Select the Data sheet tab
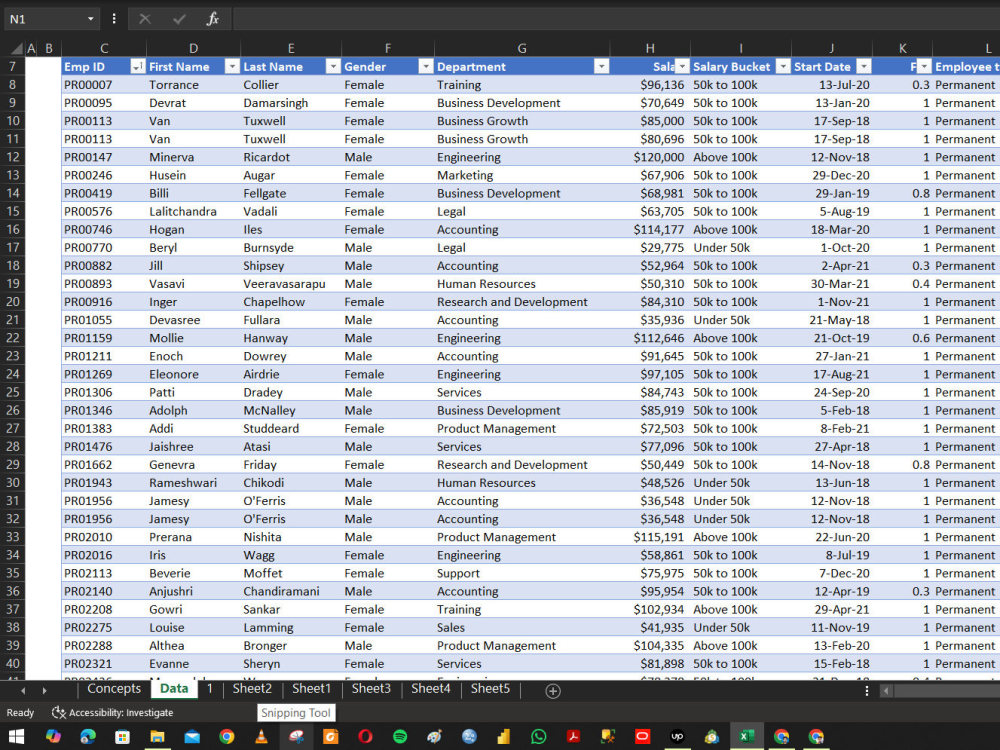 [x=174, y=689]
